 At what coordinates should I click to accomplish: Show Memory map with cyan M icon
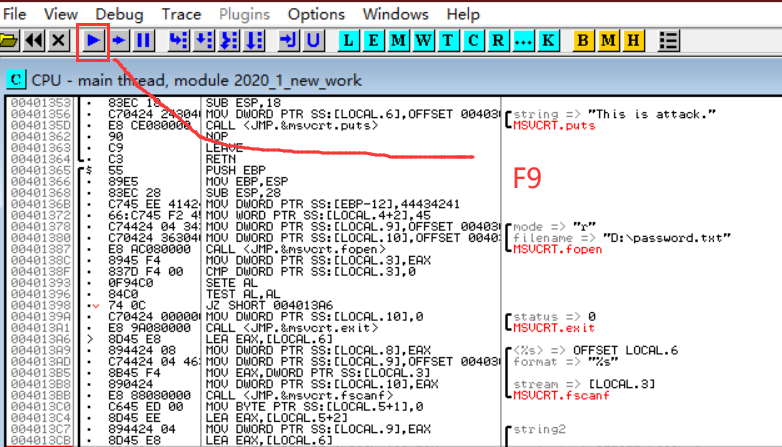pos(398,40)
